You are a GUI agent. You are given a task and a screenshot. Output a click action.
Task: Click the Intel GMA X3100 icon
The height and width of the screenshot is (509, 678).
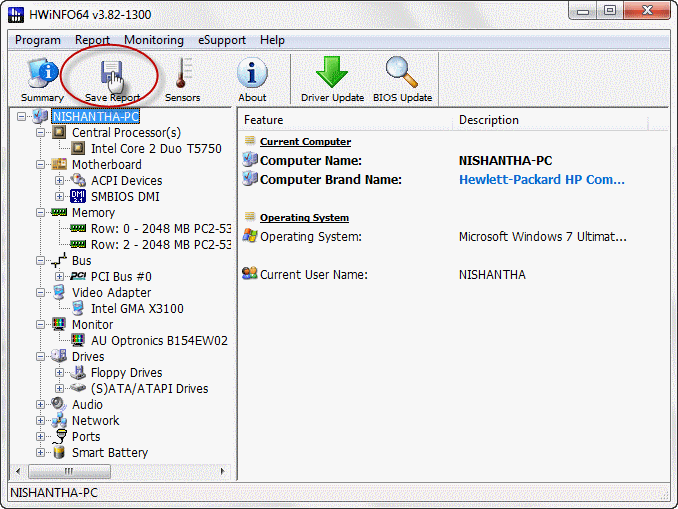pyautogui.click(x=78, y=308)
